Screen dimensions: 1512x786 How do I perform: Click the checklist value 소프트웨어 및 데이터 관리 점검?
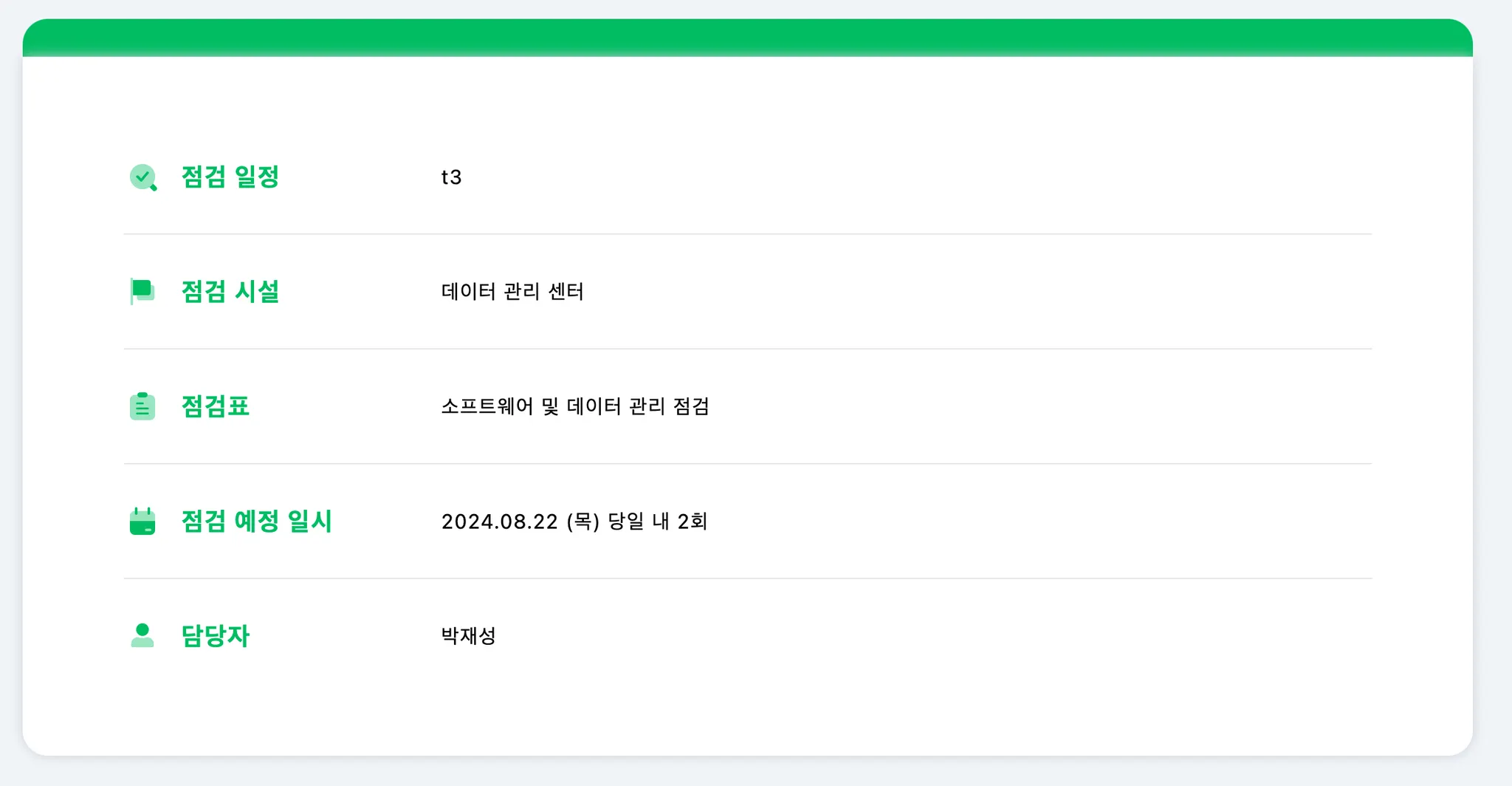575,406
